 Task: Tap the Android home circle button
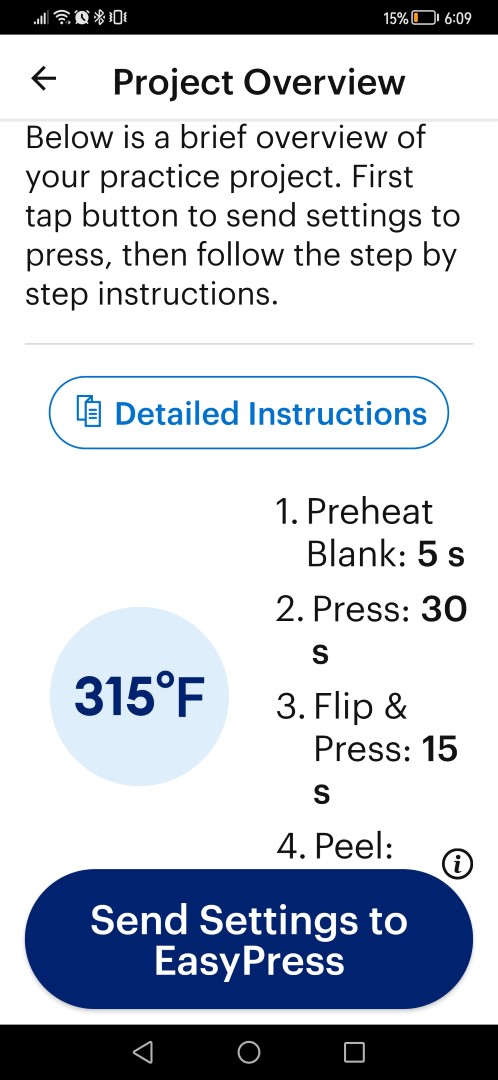click(249, 1052)
